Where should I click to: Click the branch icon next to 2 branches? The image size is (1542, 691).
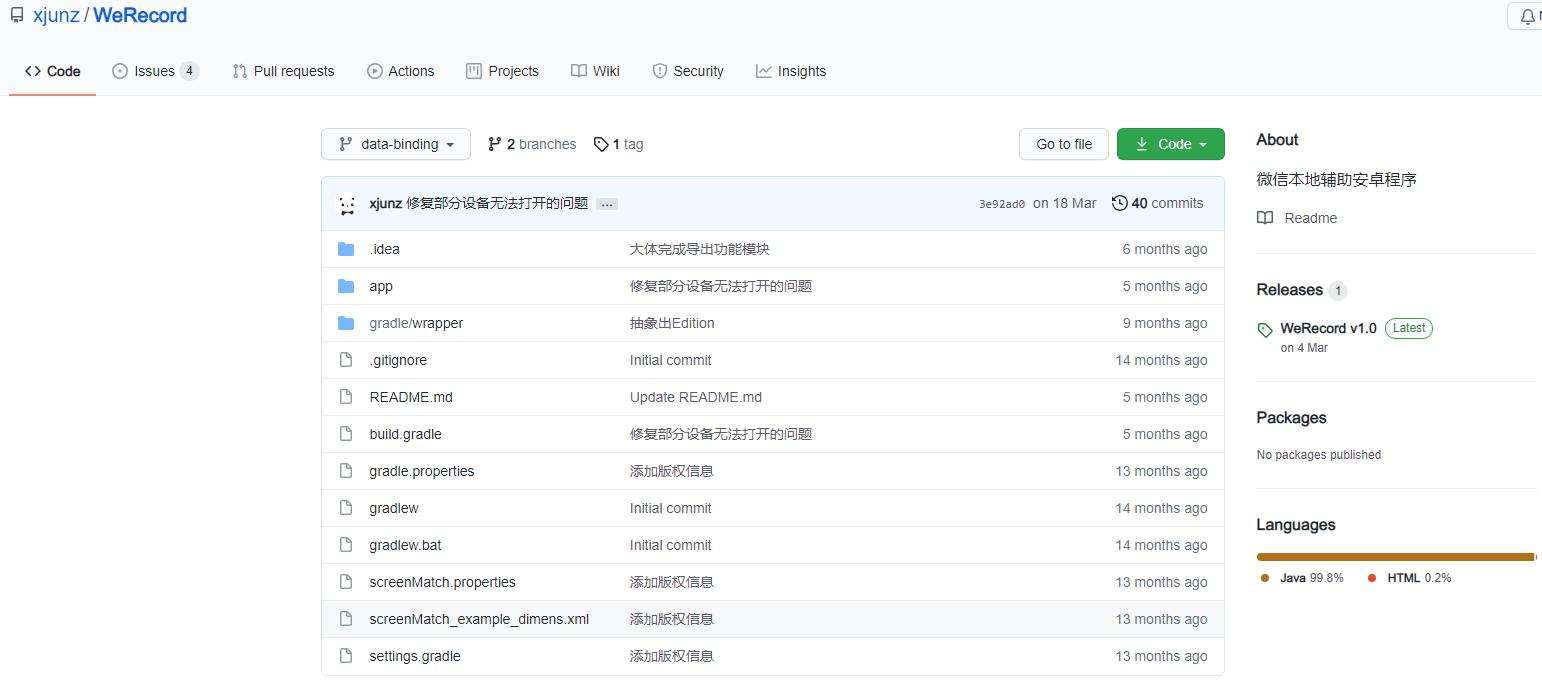[x=495, y=144]
